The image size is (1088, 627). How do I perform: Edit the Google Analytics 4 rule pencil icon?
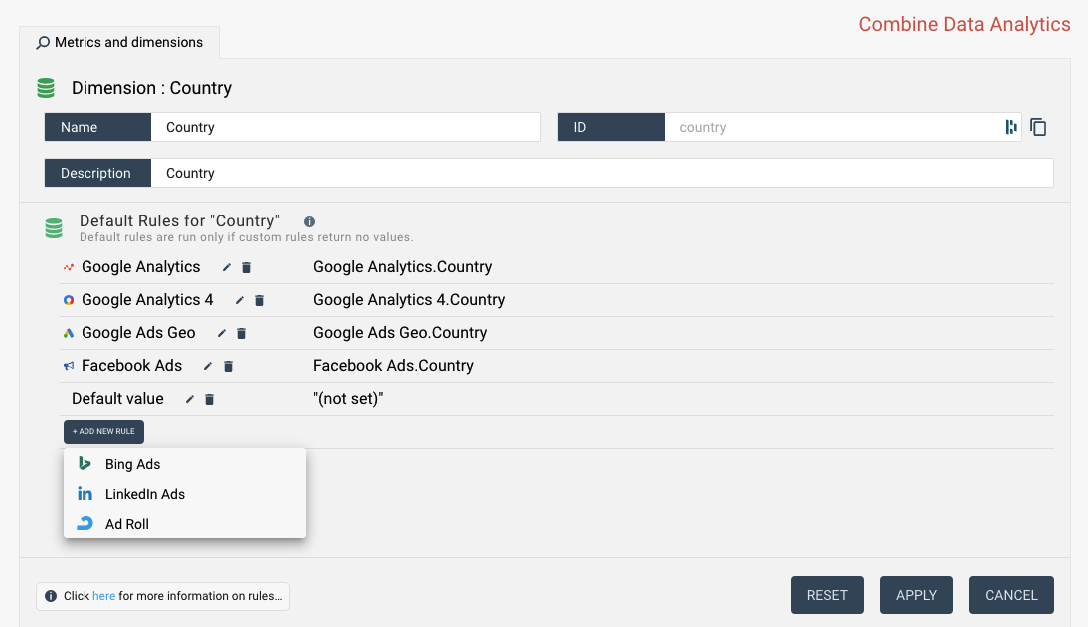239,300
